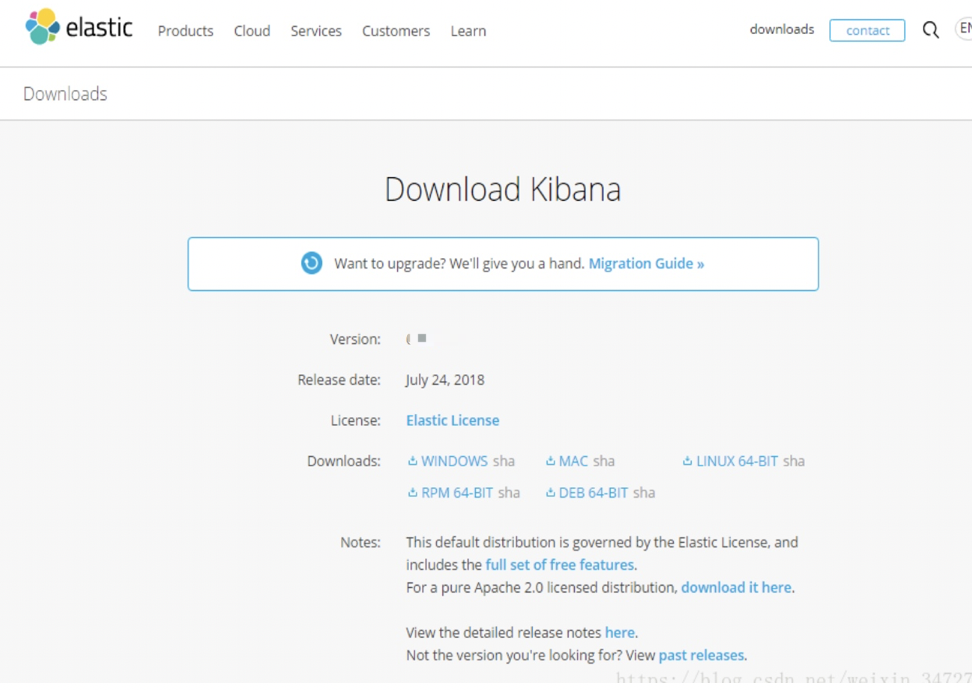Click the elastic logo
Screen dimensions: 972x690
tap(79, 27)
